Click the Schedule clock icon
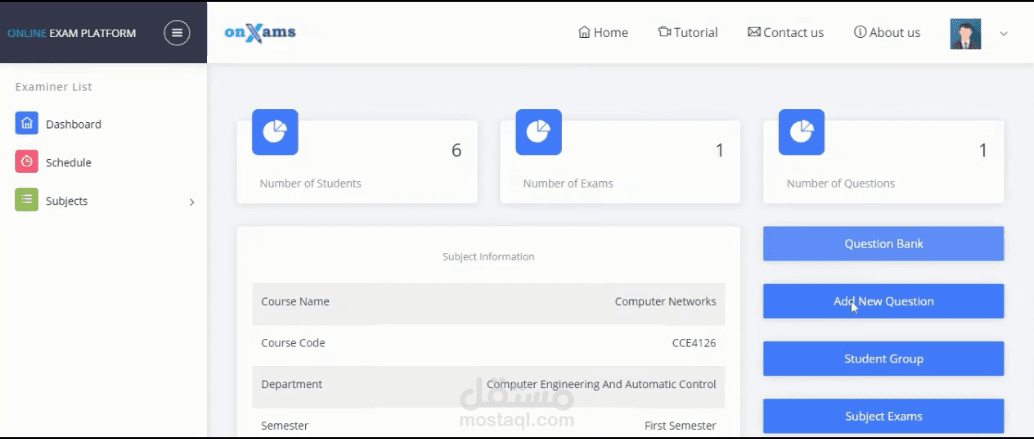 click(27, 162)
